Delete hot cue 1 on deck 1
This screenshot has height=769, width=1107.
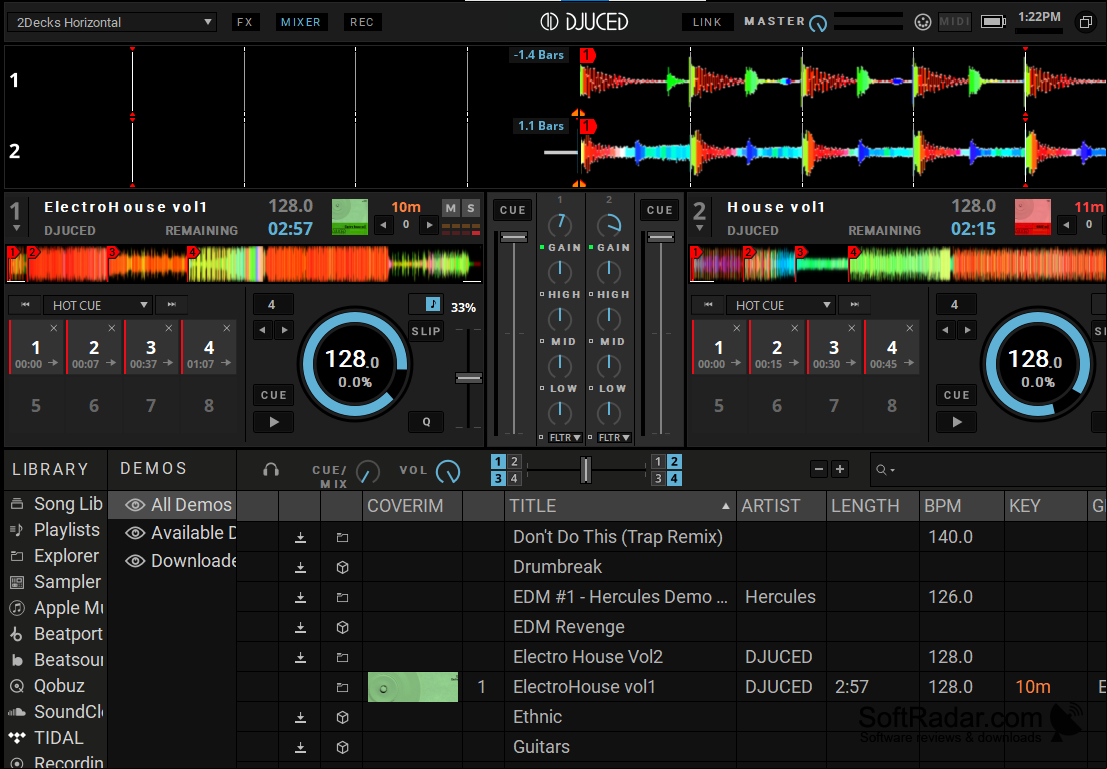(x=54, y=328)
